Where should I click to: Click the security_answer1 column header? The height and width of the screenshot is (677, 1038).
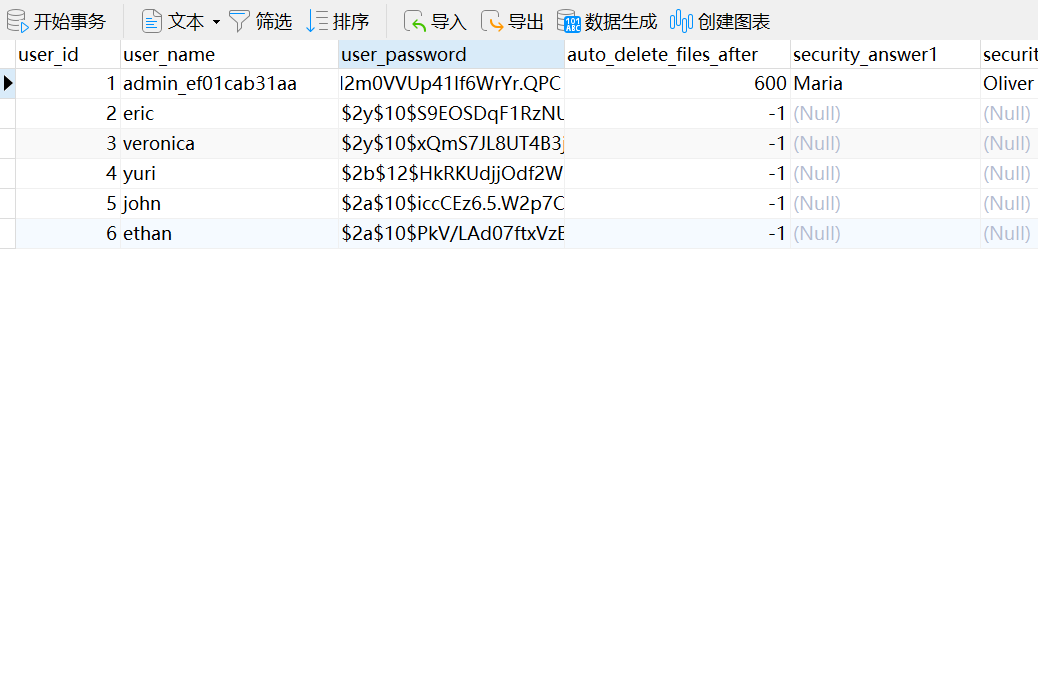click(884, 55)
